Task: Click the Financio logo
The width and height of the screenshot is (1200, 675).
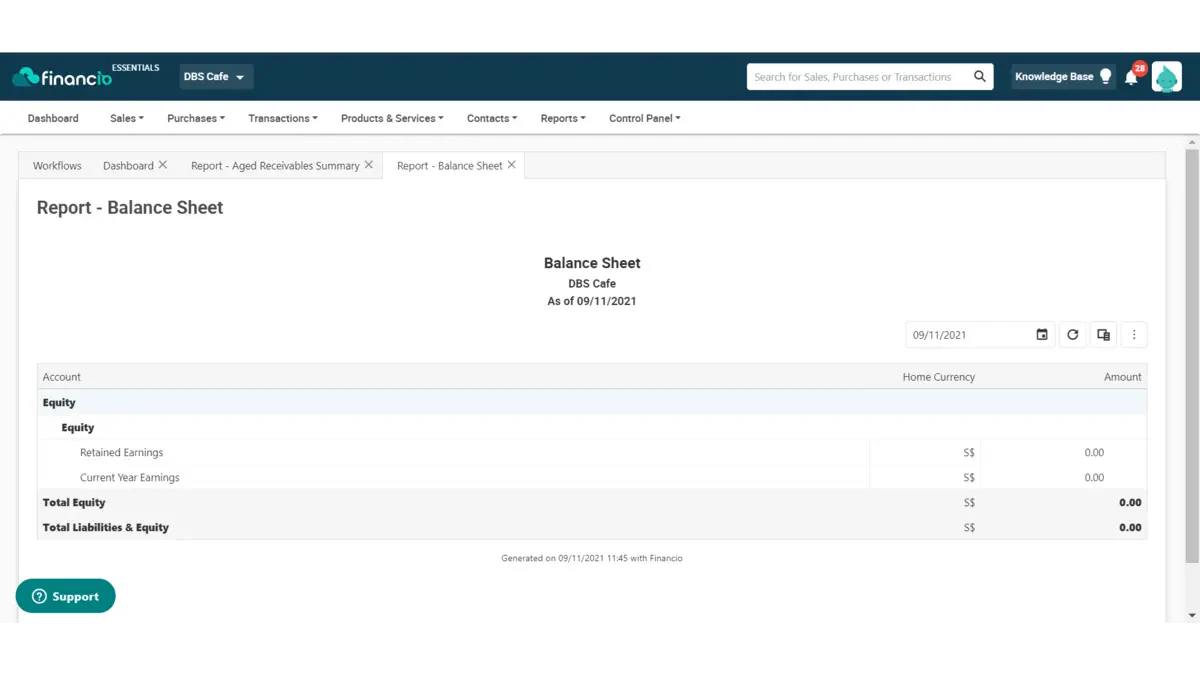Action: [62, 77]
